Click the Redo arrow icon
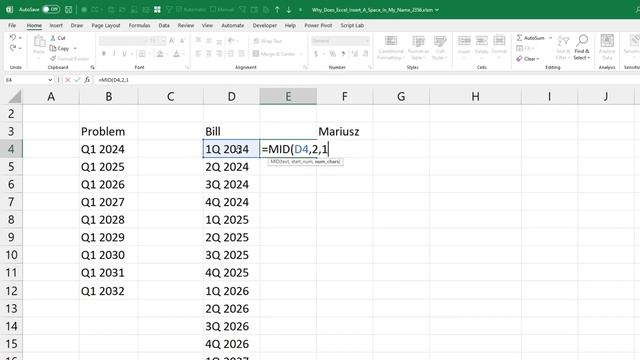 click(x=13, y=48)
